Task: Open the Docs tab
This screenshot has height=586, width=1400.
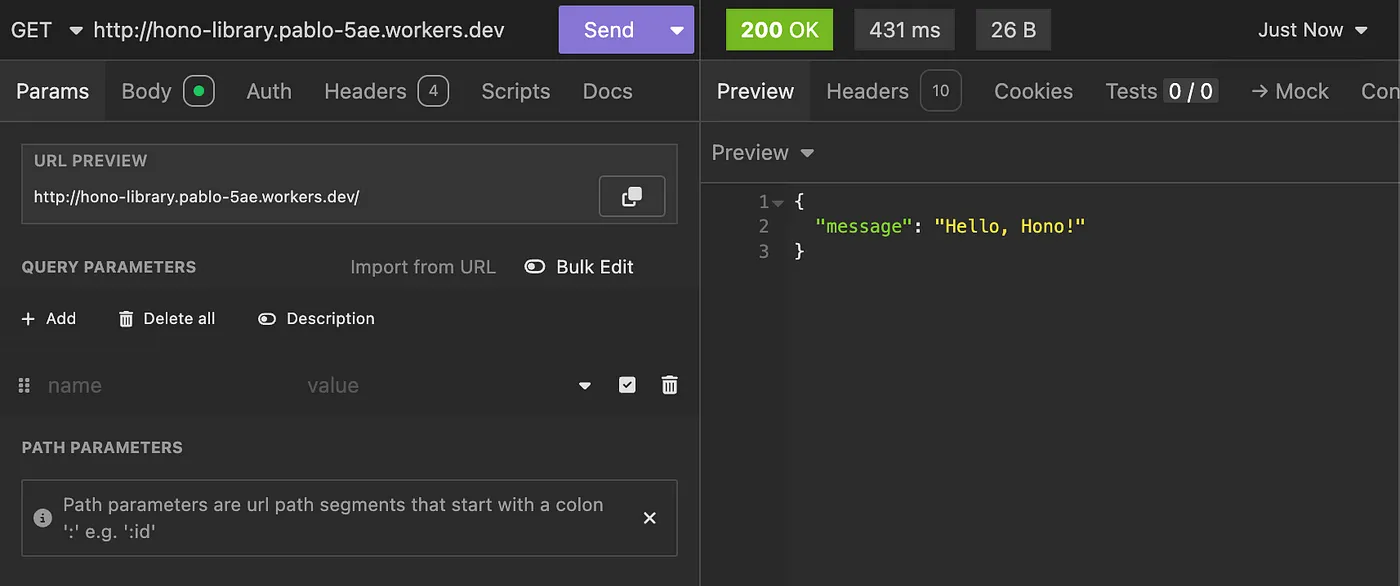Action: click(x=607, y=91)
